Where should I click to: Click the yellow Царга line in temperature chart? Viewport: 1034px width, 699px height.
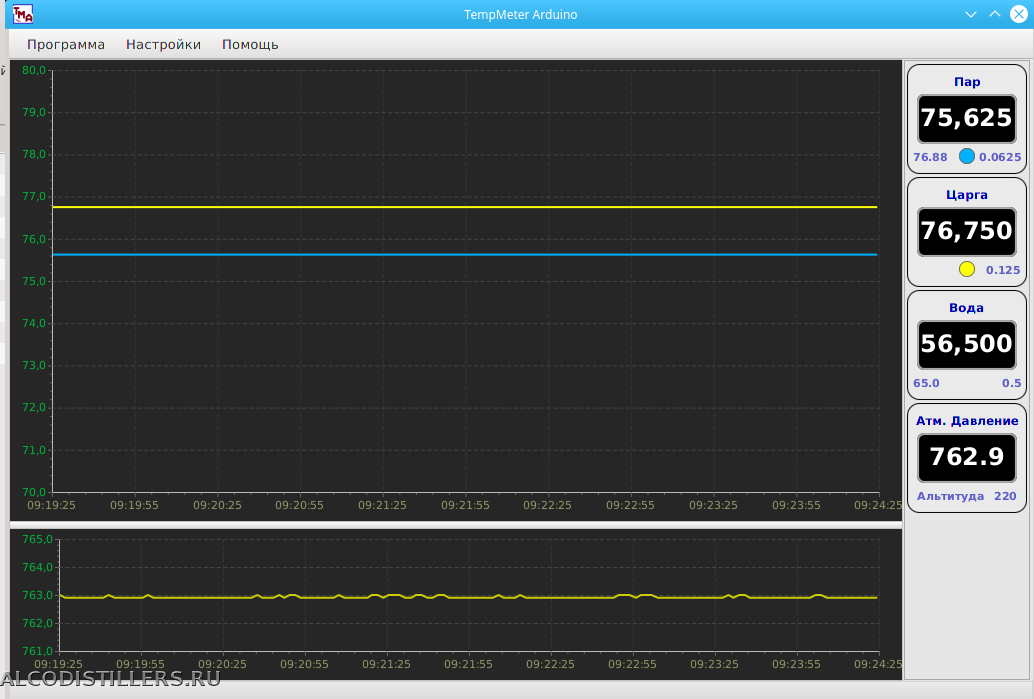click(465, 207)
